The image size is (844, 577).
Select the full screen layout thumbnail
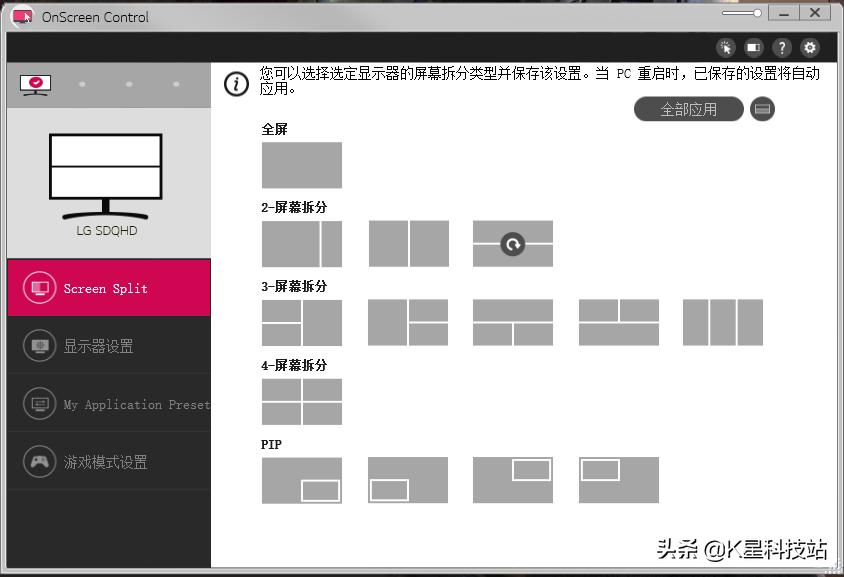pyautogui.click(x=301, y=165)
